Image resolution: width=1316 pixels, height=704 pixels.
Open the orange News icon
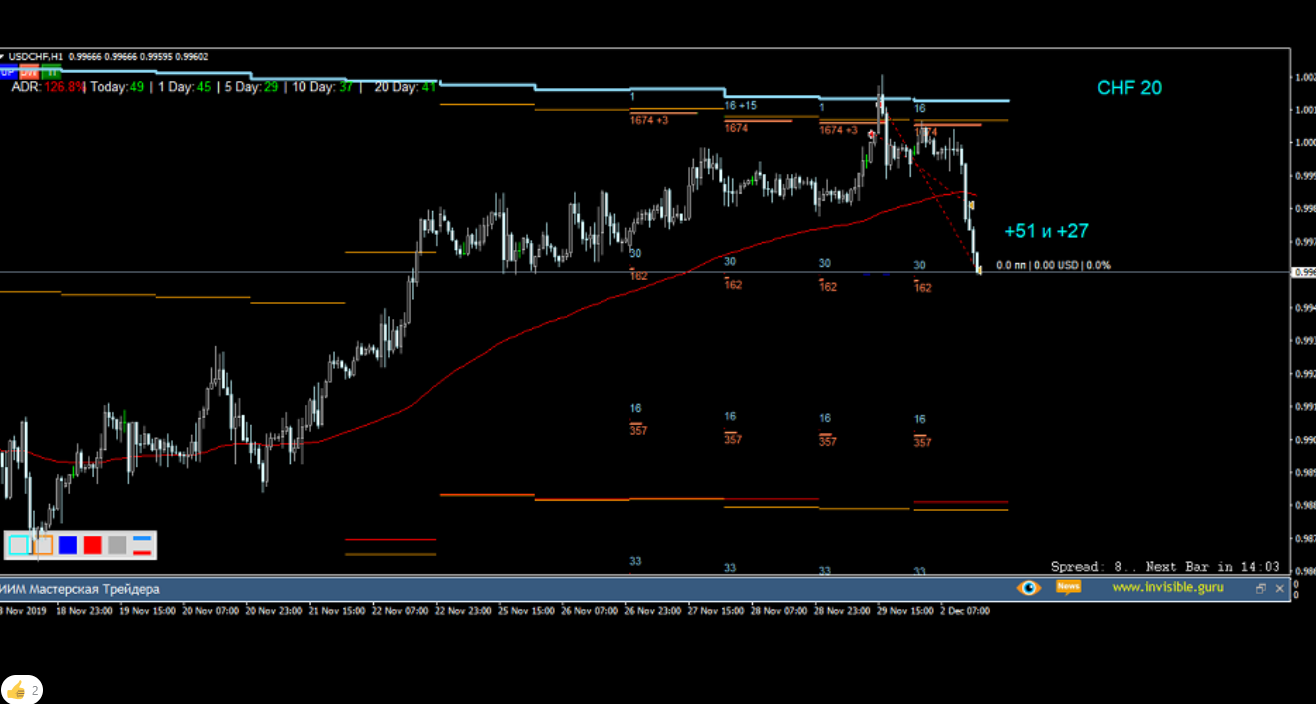[x=1068, y=587]
